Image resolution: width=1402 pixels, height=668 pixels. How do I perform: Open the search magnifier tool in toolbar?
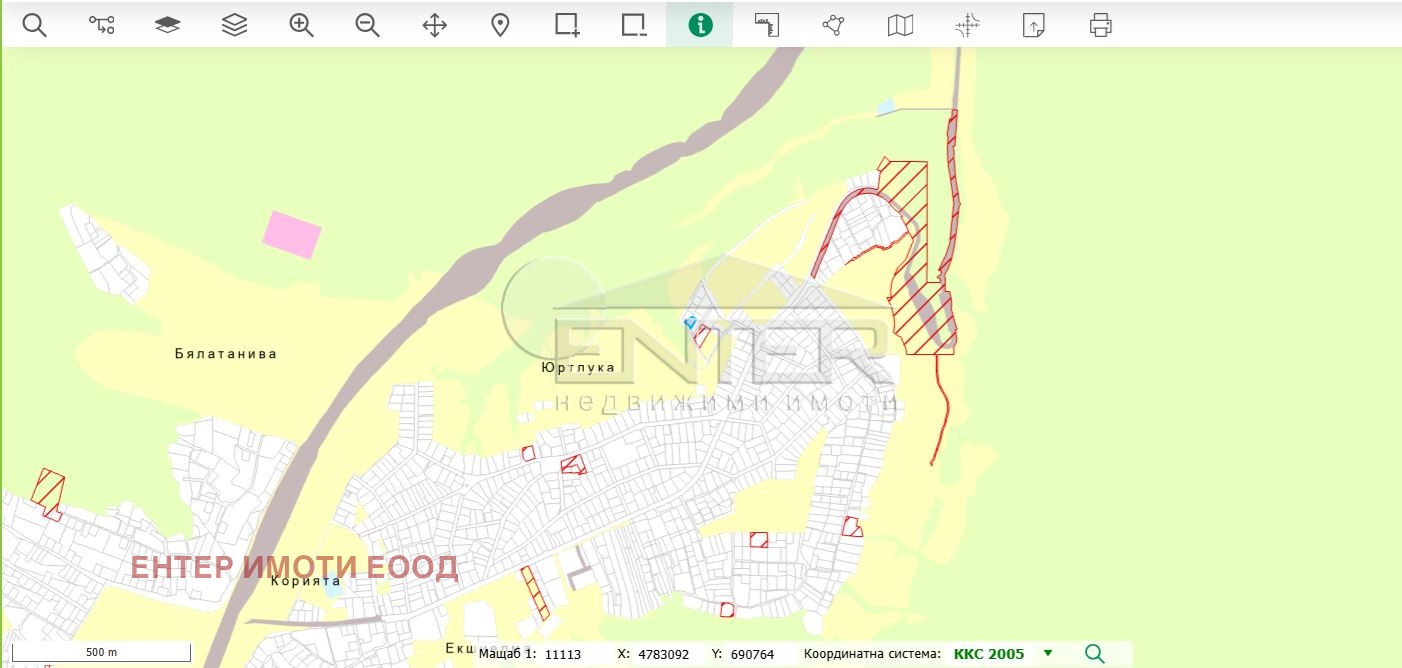(35, 25)
